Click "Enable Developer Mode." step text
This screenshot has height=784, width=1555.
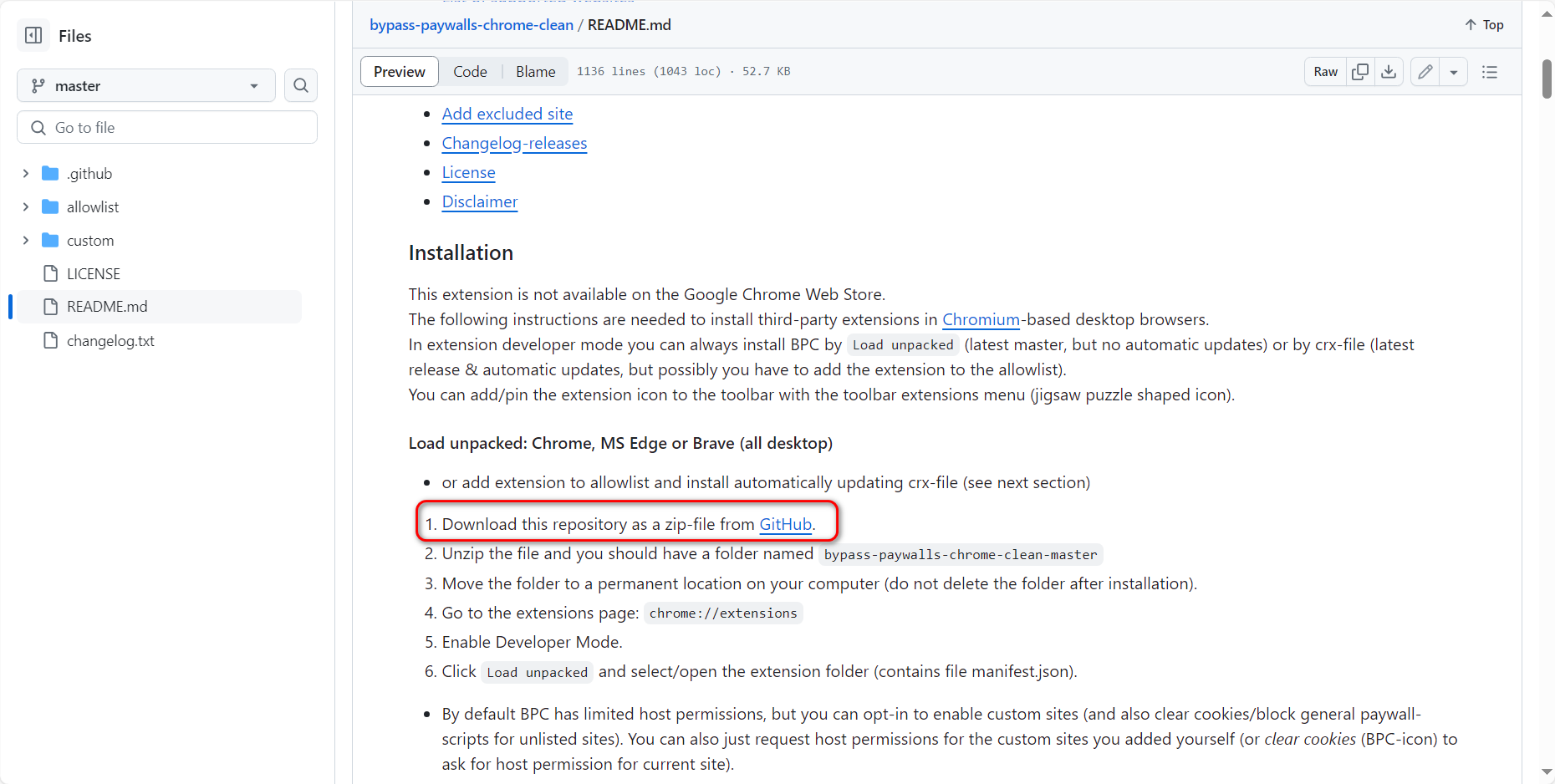[532, 642]
